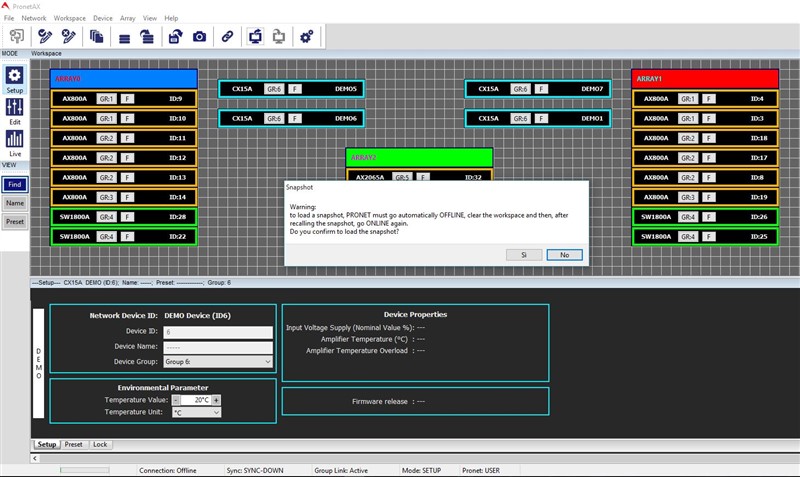Click 'Sync: SYNC-DOWN' in status bar
Image resolution: width=800 pixels, height=477 pixels.
pos(255,470)
